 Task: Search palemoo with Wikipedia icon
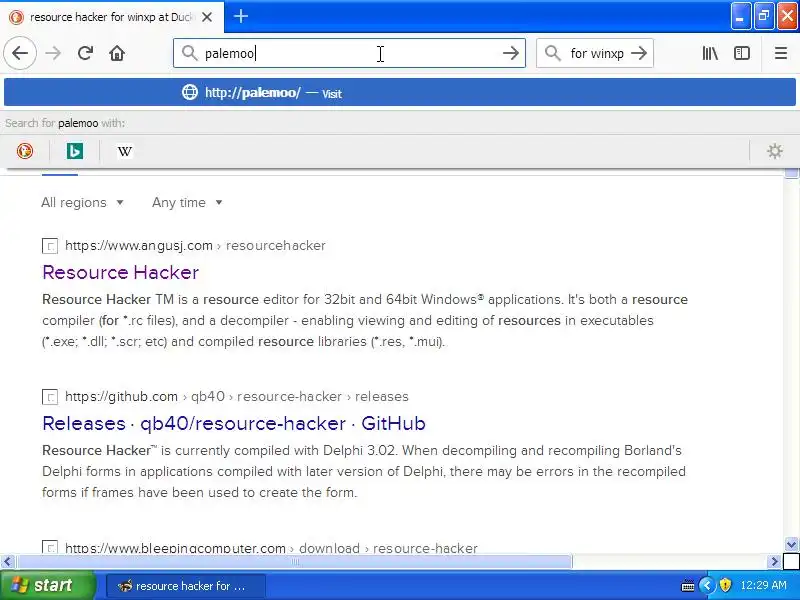click(124, 151)
